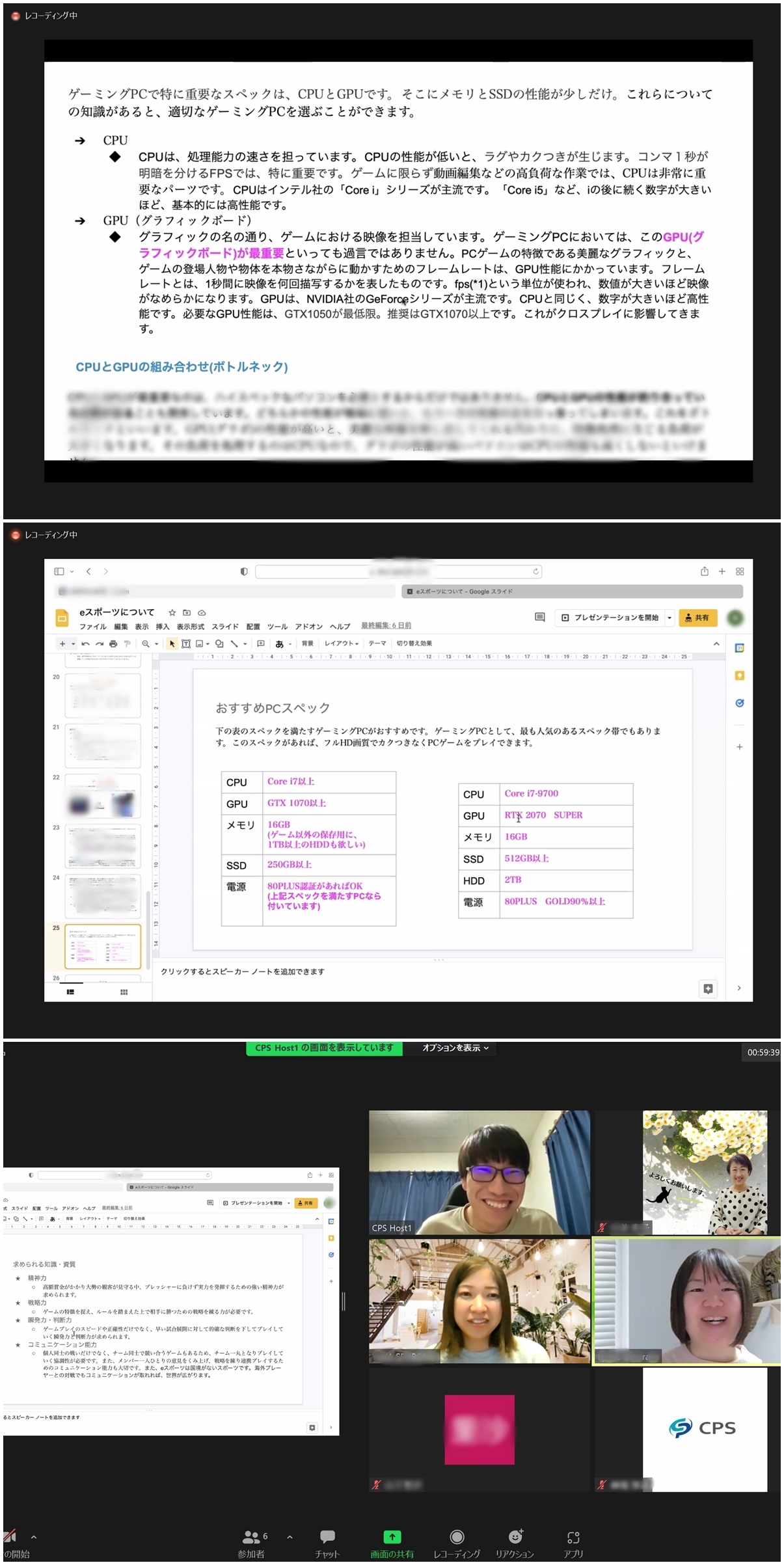Select slide 25 thumbnail
The image size is (784, 1565).
(103, 947)
